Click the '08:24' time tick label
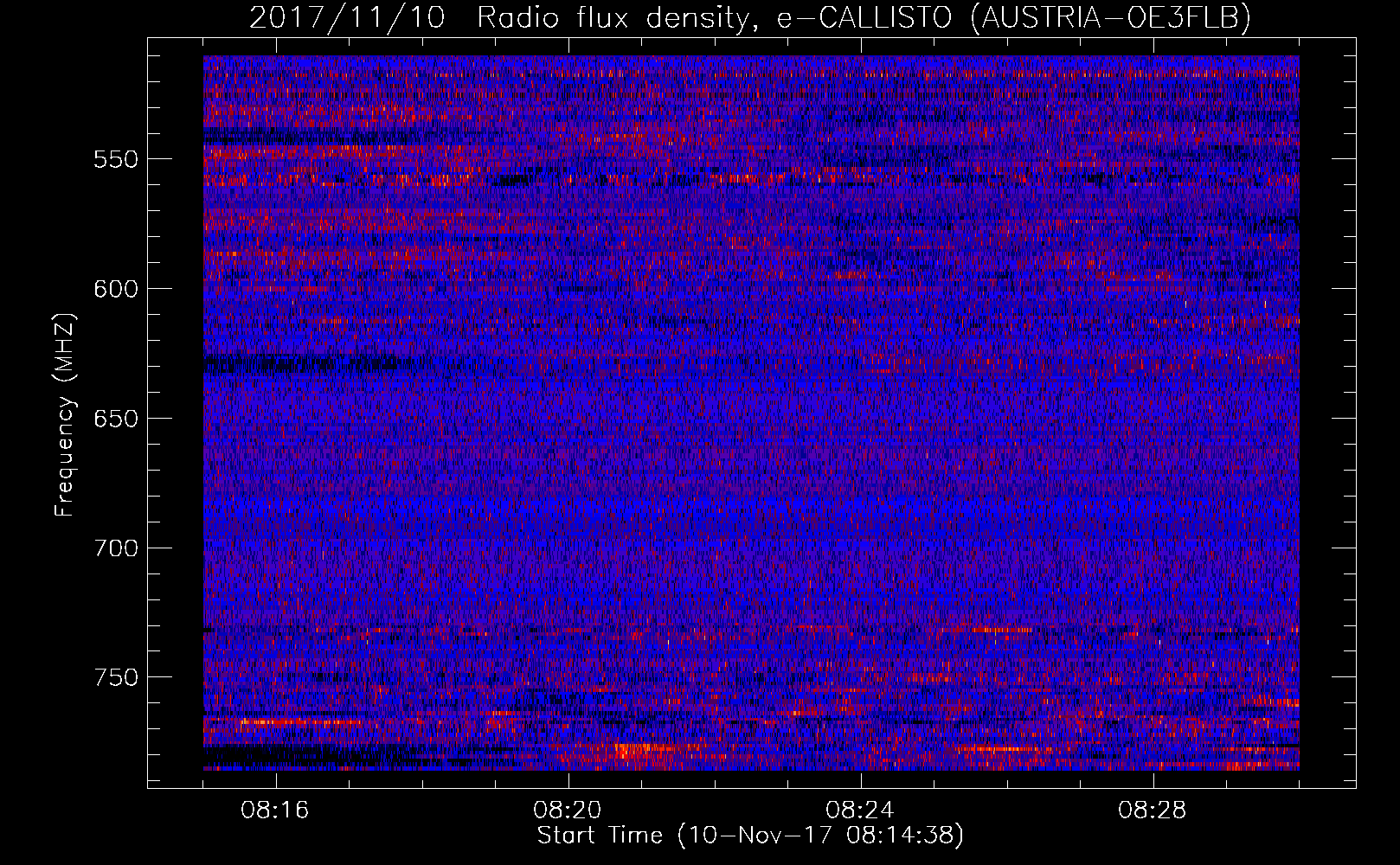Viewport: 1400px width, 865px height. point(860,811)
